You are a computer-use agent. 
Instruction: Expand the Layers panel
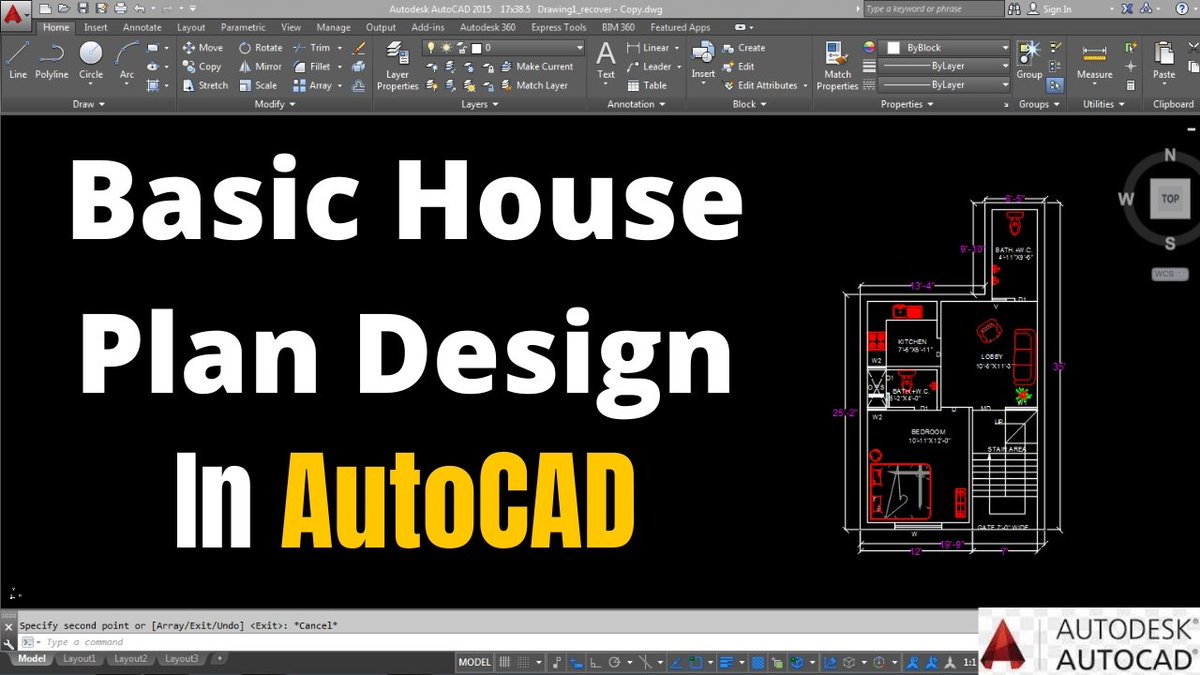(480, 104)
